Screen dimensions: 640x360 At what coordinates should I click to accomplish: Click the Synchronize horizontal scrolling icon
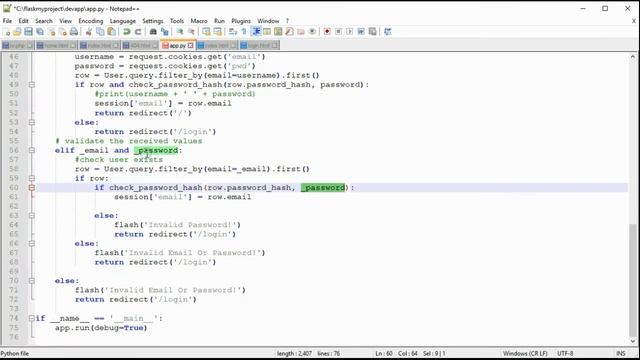pyautogui.click(x=218, y=32)
